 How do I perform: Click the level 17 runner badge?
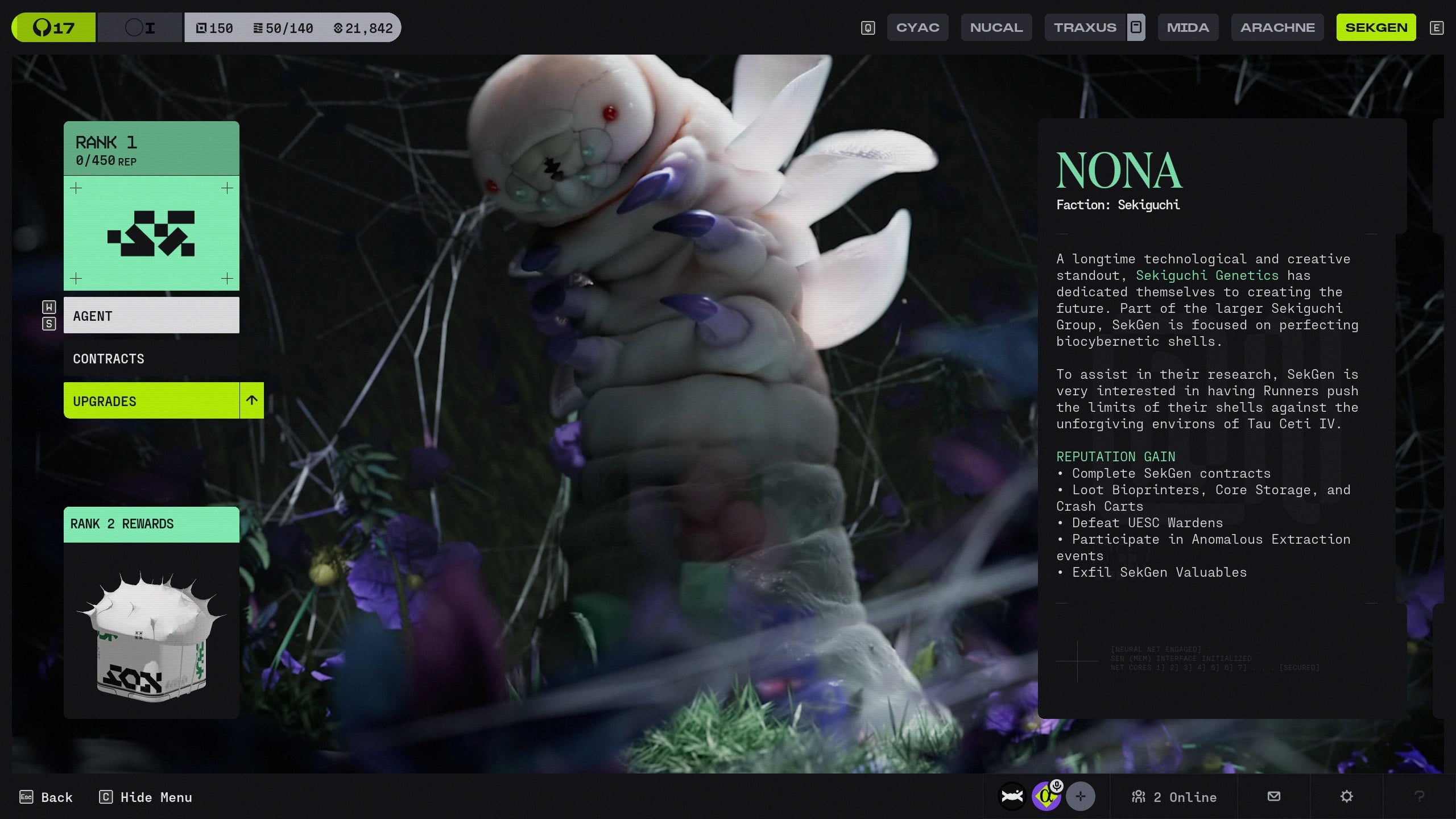pyautogui.click(x=53, y=27)
